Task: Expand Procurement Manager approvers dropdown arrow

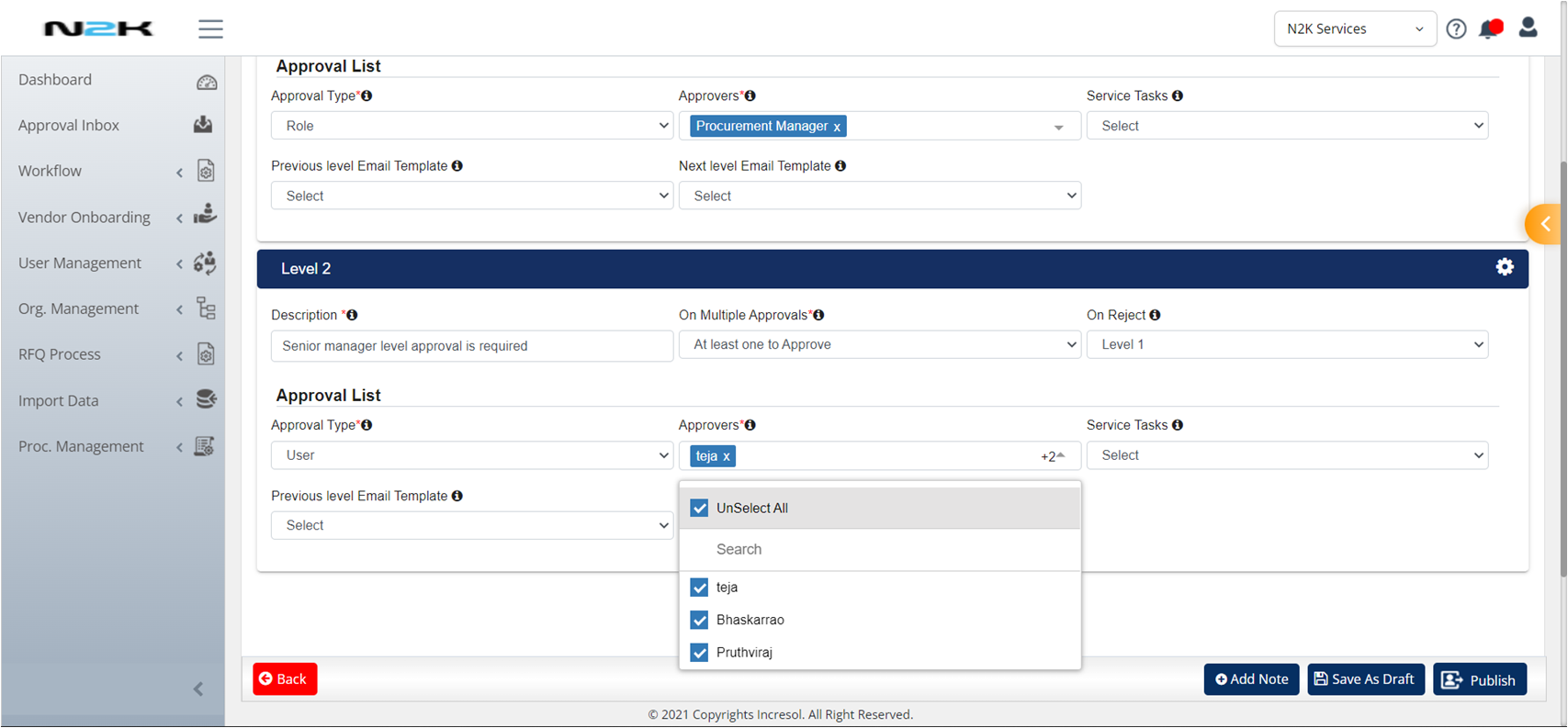Action: tap(1058, 128)
